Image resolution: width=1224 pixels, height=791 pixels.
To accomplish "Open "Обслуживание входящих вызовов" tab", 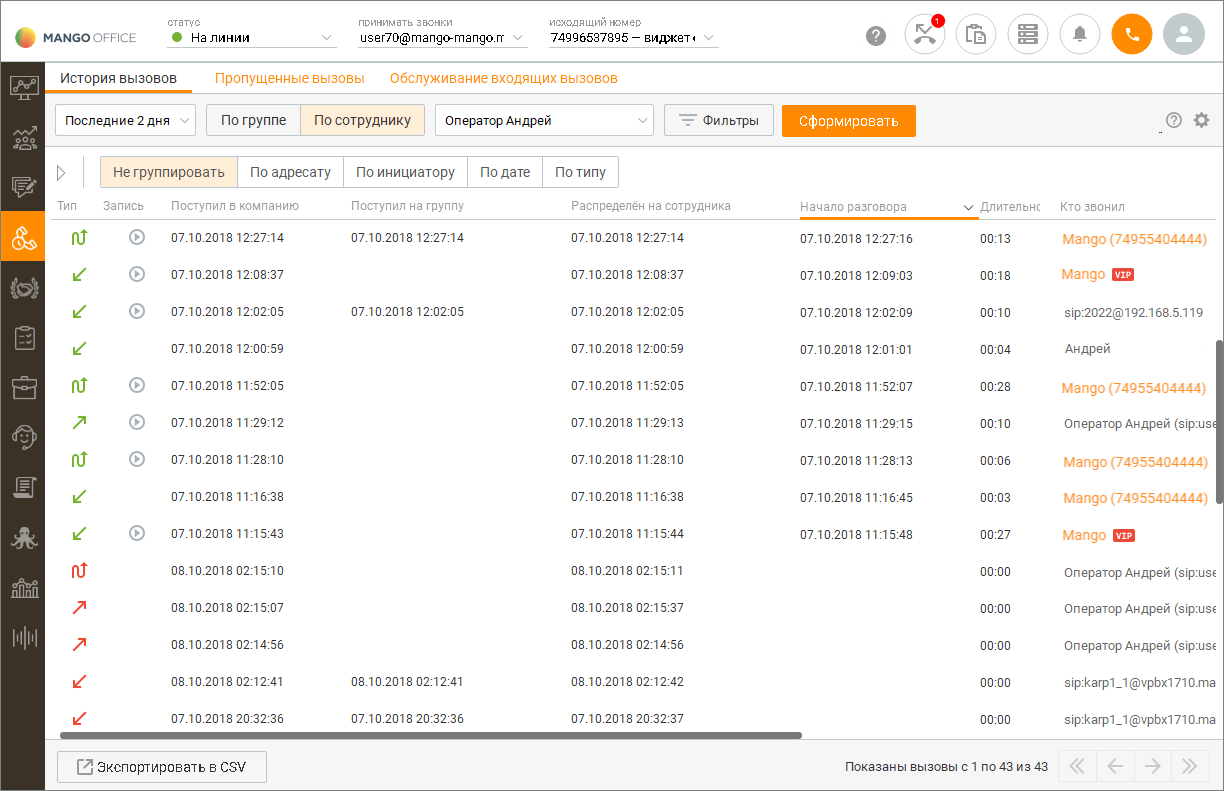I will pos(504,78).
